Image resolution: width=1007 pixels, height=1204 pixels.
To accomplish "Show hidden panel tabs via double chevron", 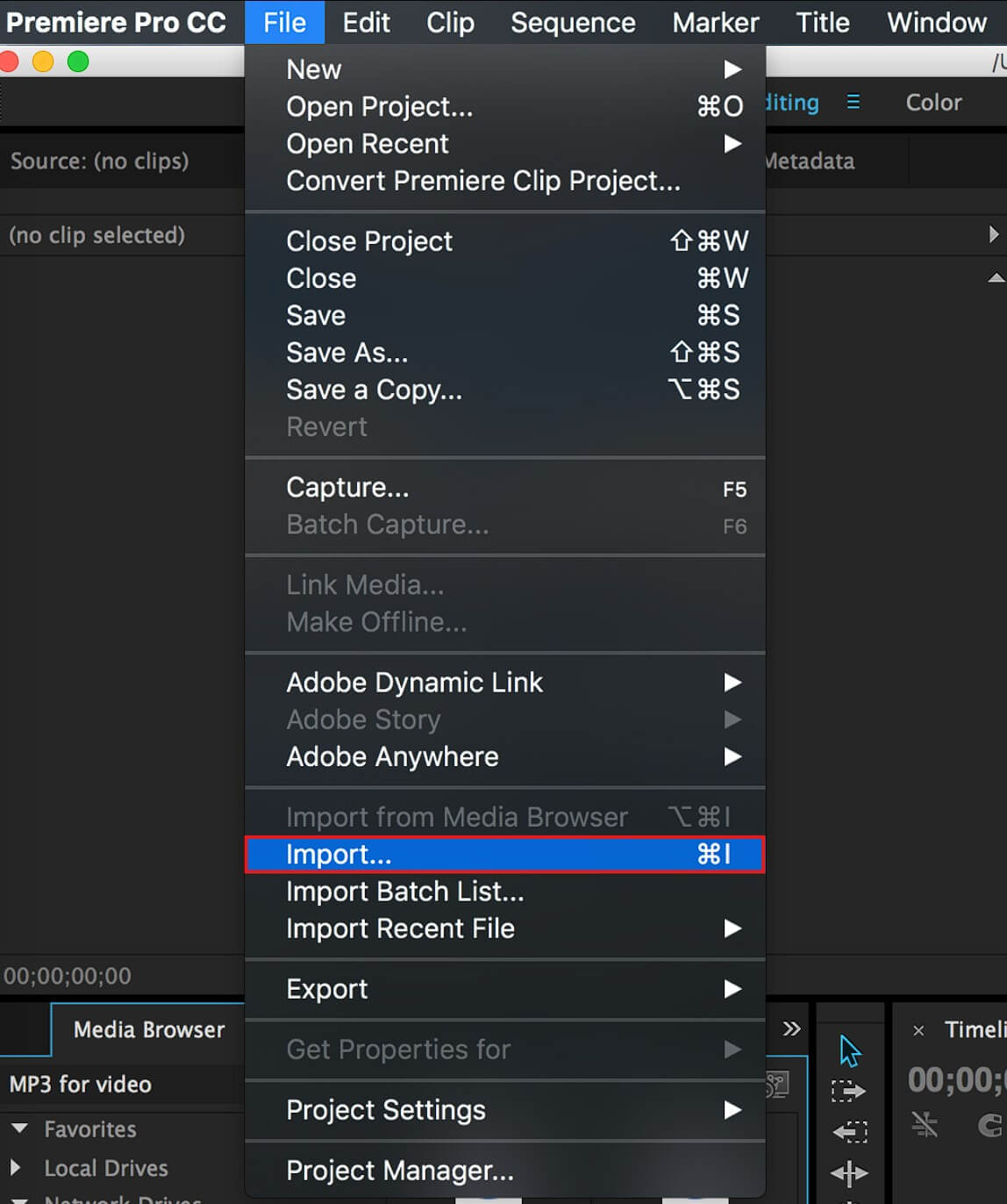I will 791,1028.
